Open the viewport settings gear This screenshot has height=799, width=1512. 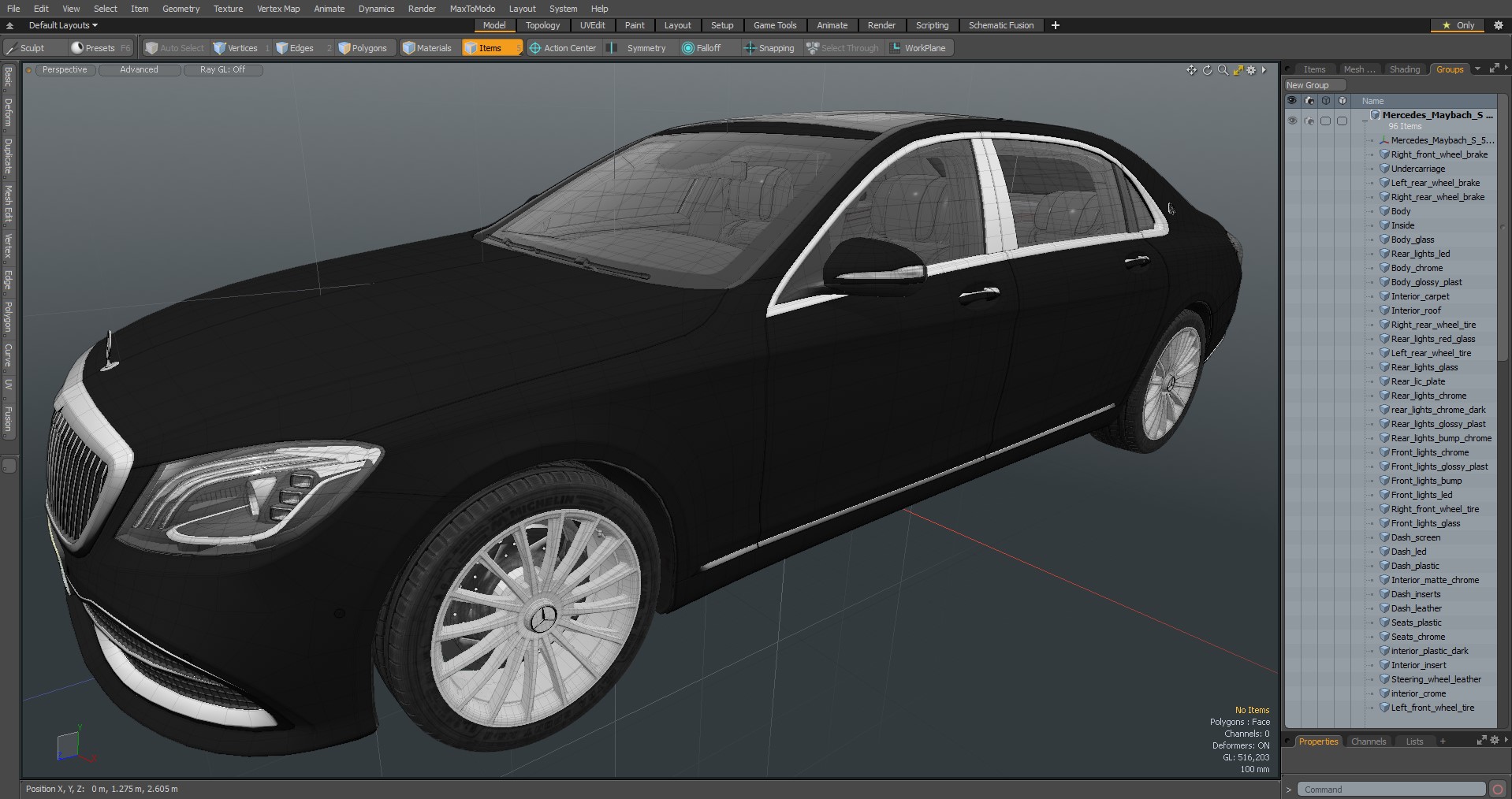[x=1251, y=70]
